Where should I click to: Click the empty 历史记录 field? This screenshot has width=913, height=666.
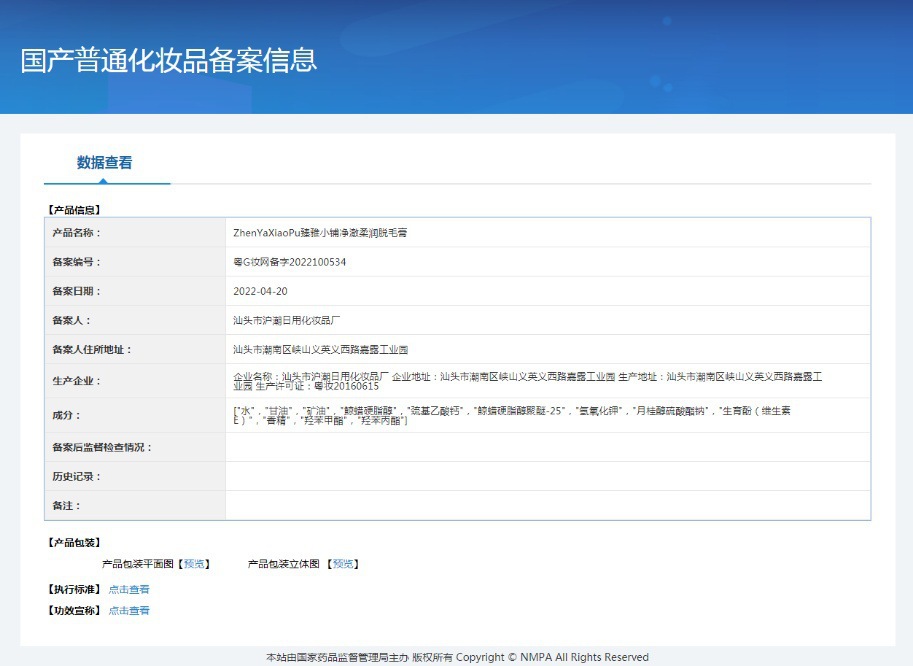click(548, 476)
